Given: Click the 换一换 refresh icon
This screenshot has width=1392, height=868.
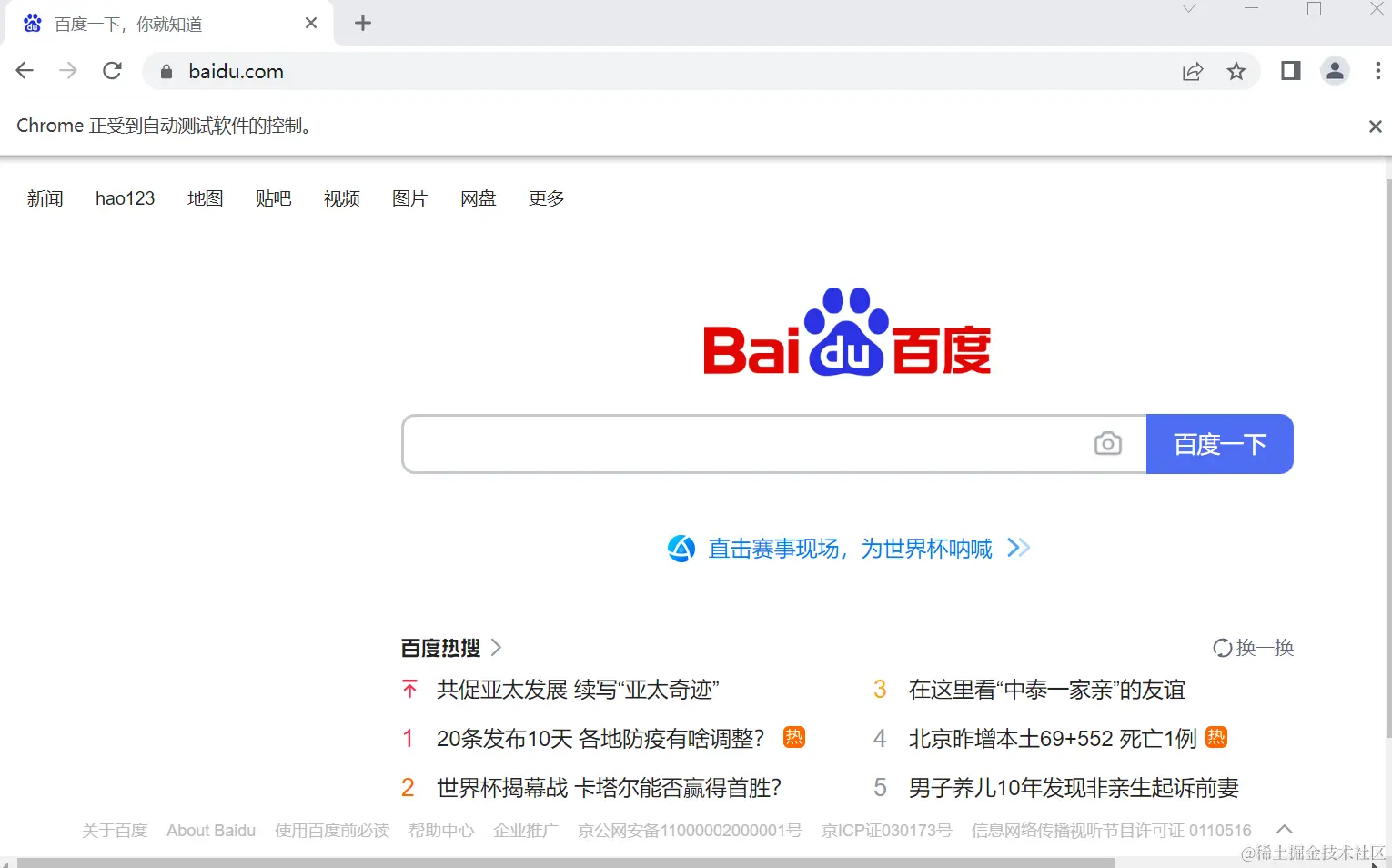Looking at the screenshot, I should 1223,648.
